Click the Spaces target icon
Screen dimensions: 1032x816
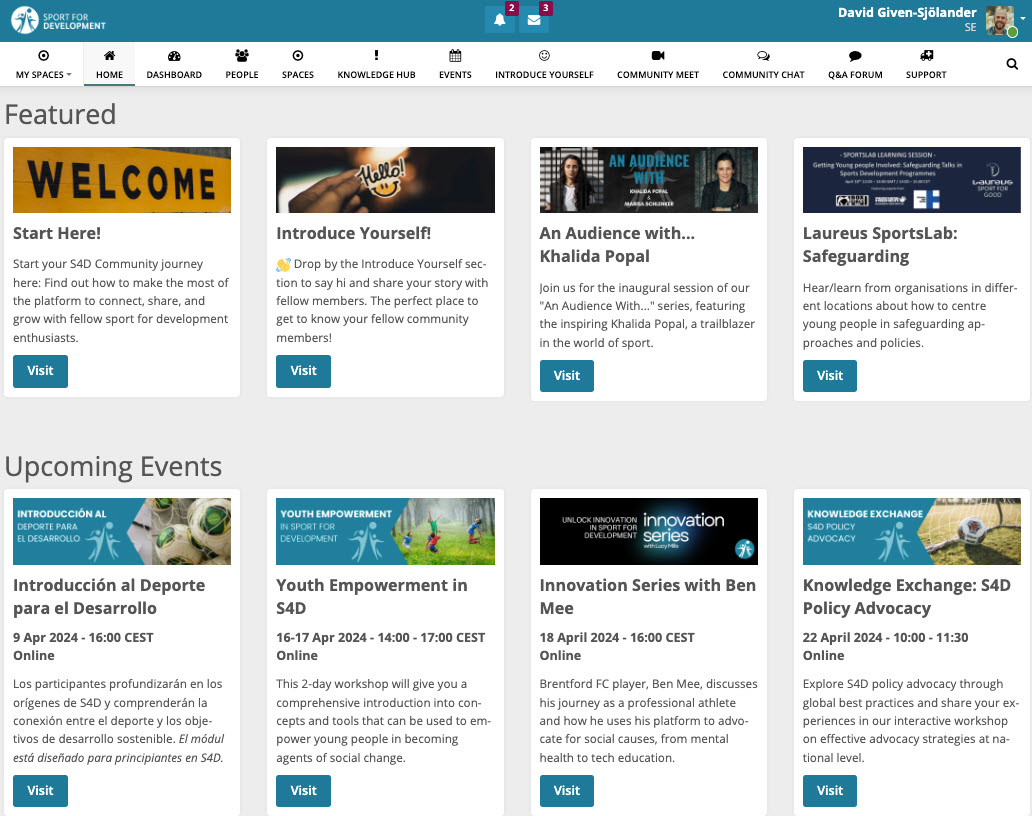(297, 55)
